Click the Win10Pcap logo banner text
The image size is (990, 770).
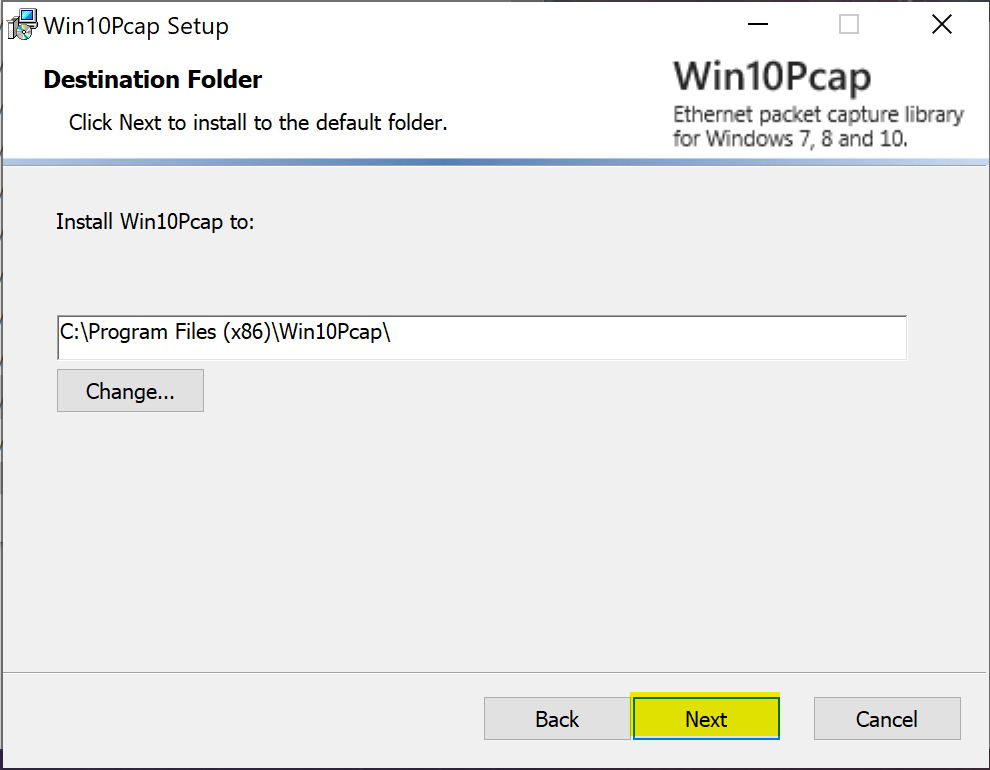[772, 77]
